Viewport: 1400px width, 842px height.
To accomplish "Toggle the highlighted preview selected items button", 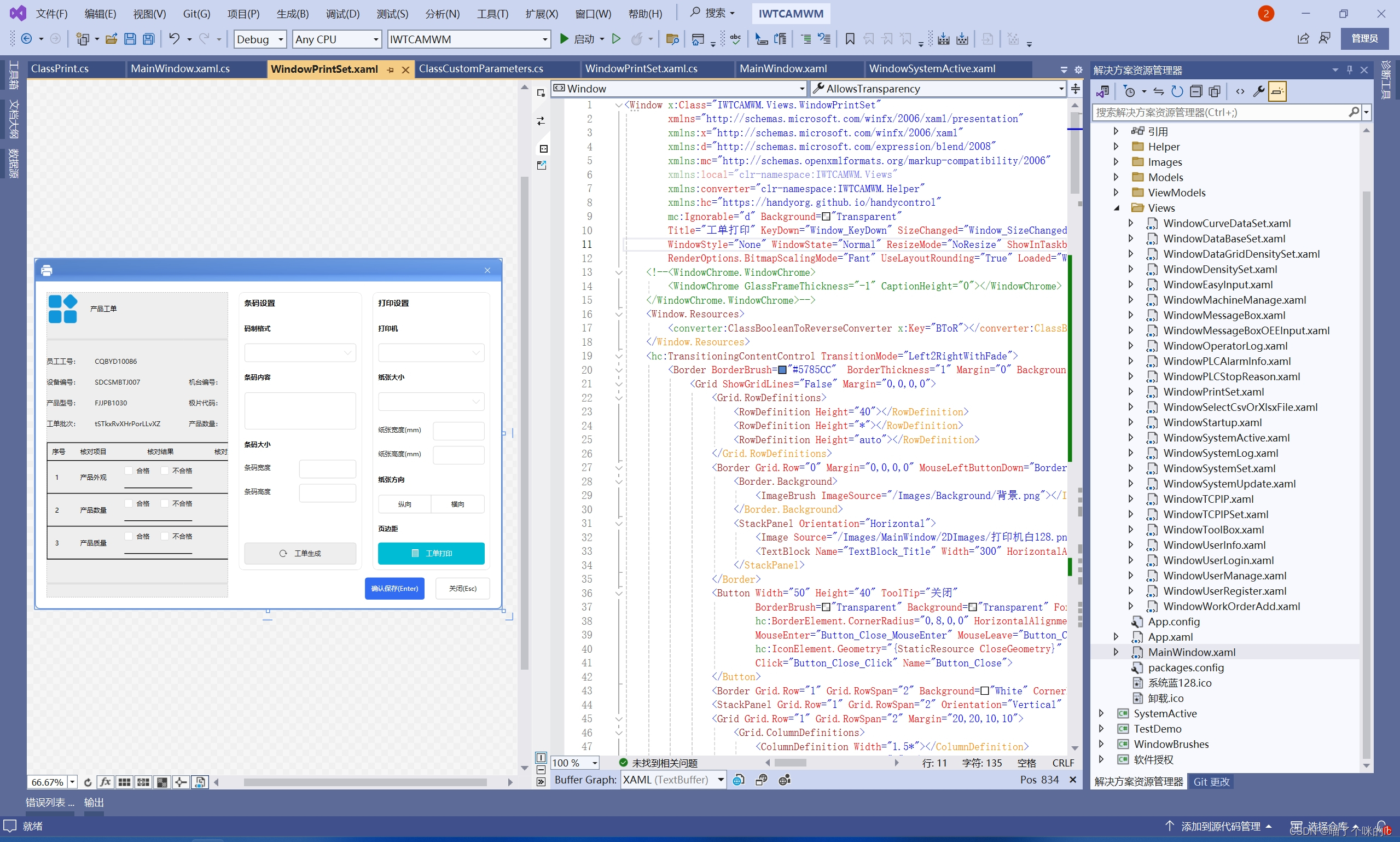I will coord(1277,91).
